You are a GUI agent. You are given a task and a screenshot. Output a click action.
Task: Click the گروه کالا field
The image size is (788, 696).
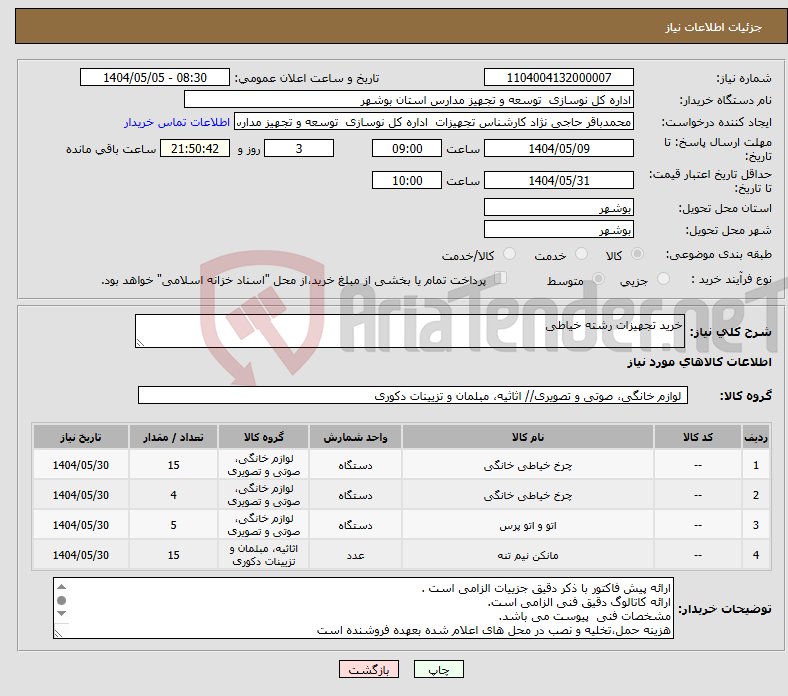[x=412, y=396]
